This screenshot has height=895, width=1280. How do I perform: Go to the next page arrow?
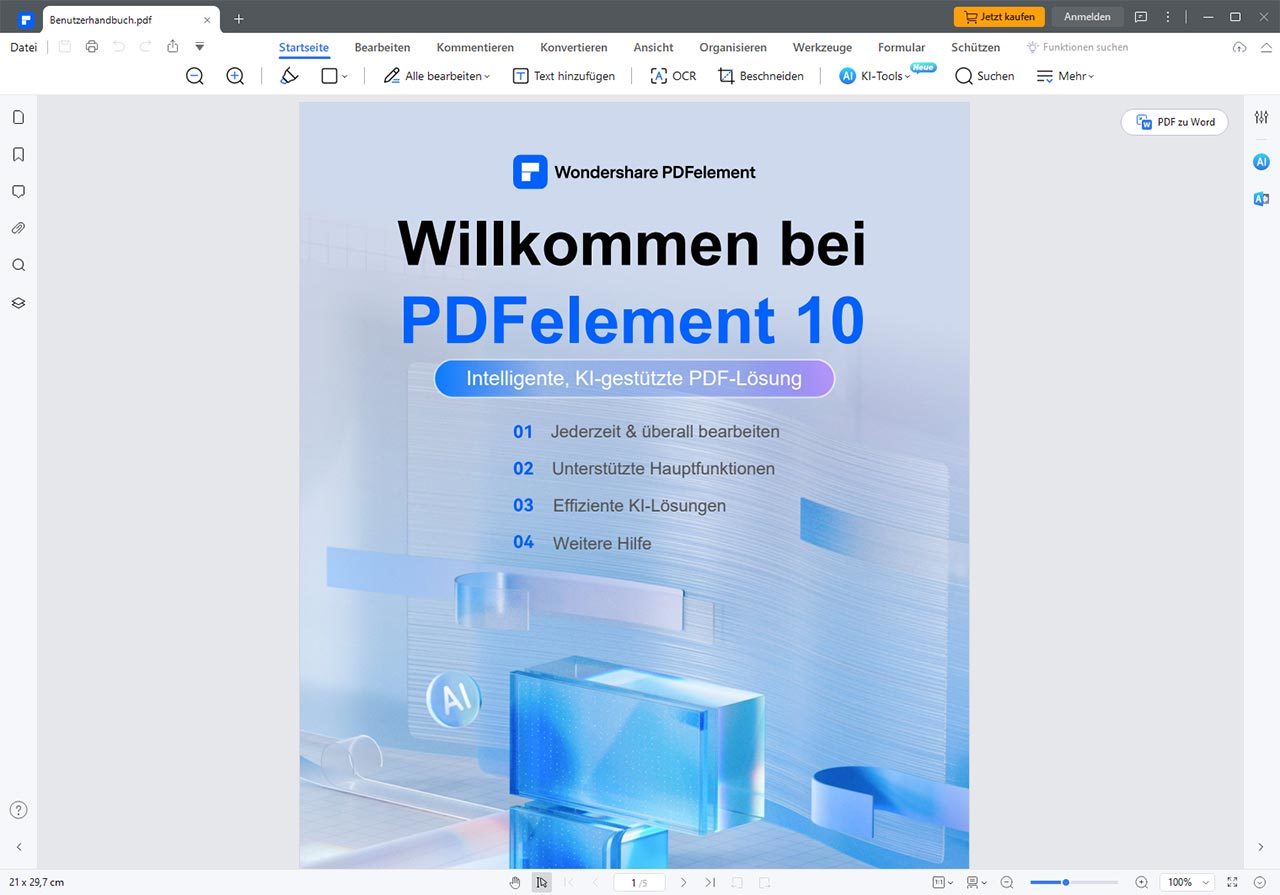point(683,882)
